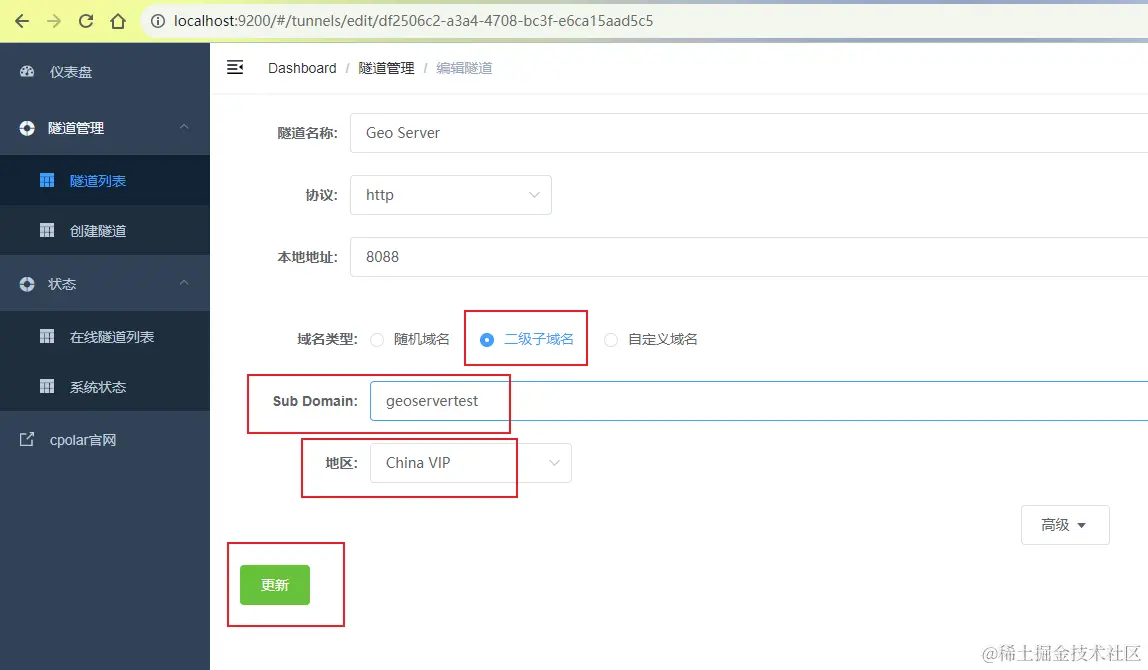Click the 本地地址 field with 8088
This screenshot has width=1148, height=670.
[749, 257]
